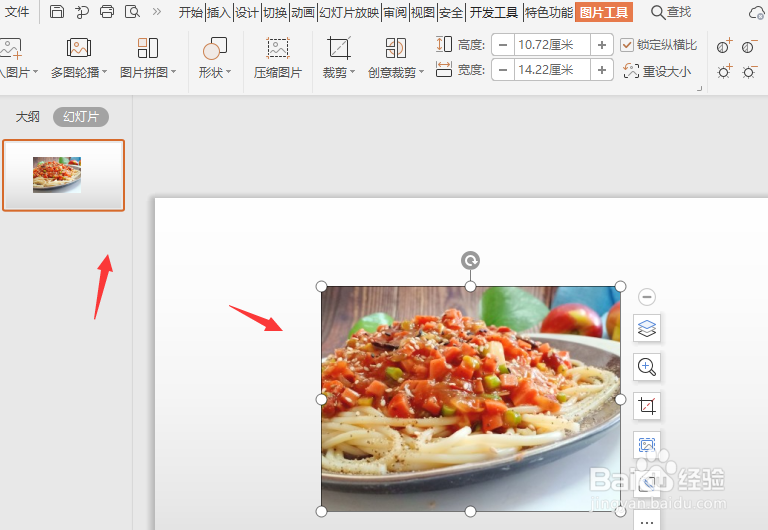Click the insert picture icon
The image size is (768, 530).
click(11, 48)
